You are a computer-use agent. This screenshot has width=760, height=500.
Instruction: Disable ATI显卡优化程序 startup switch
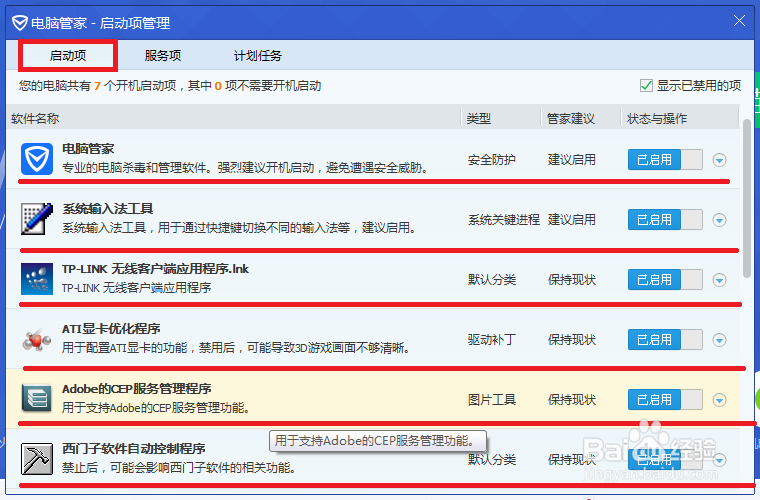pos(665,340)
